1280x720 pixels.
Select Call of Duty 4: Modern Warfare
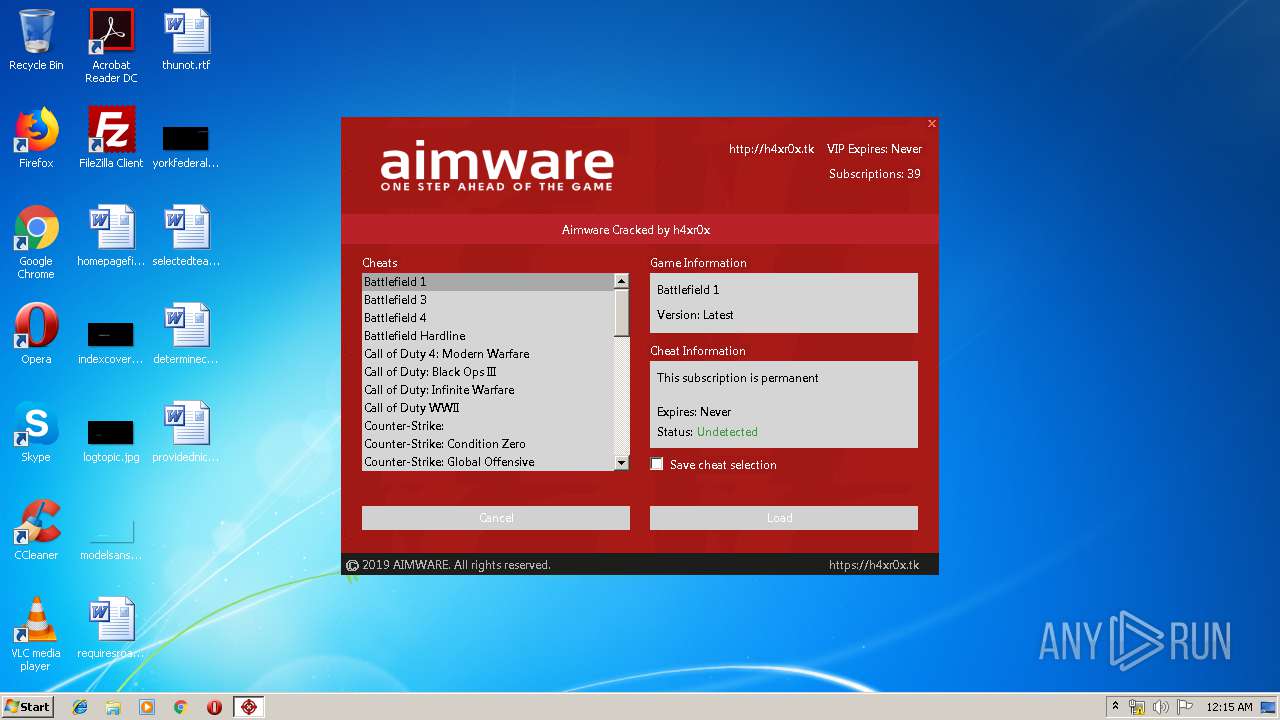point(488,354)
